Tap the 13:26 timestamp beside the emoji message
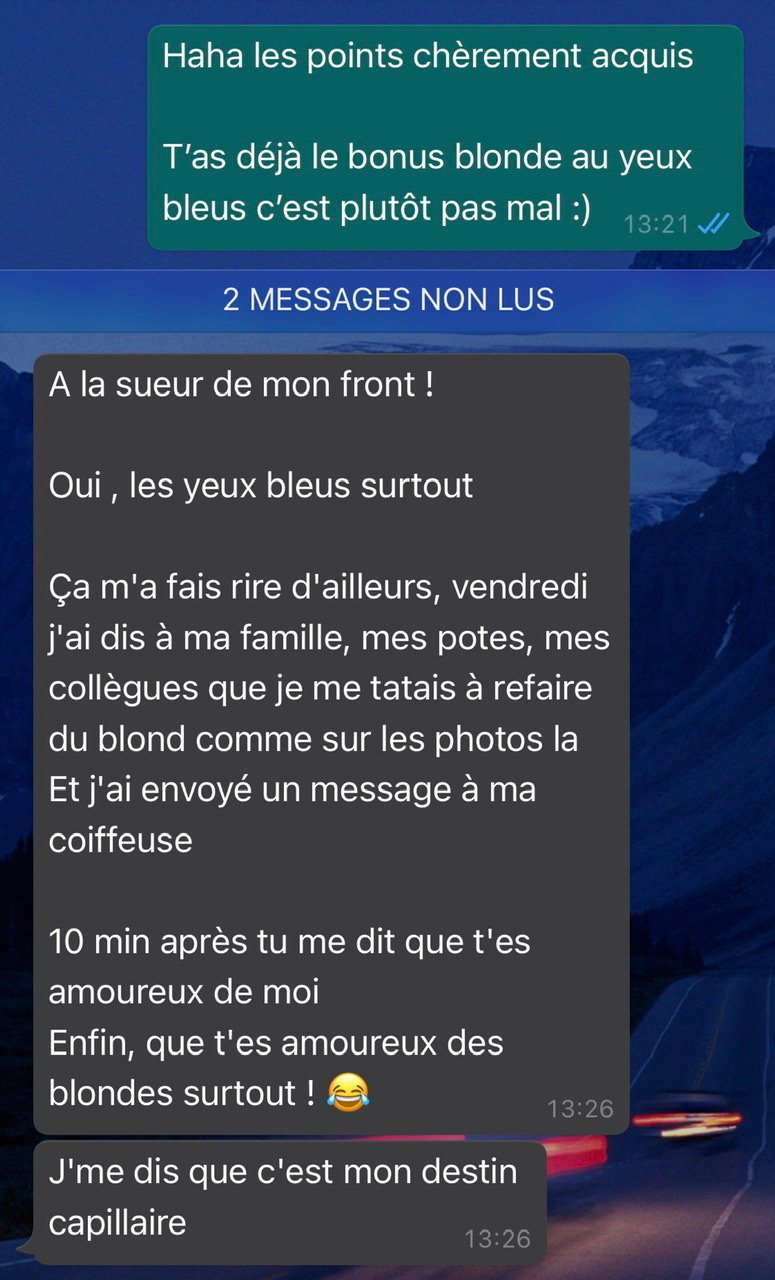 (x=581, y=1108)
